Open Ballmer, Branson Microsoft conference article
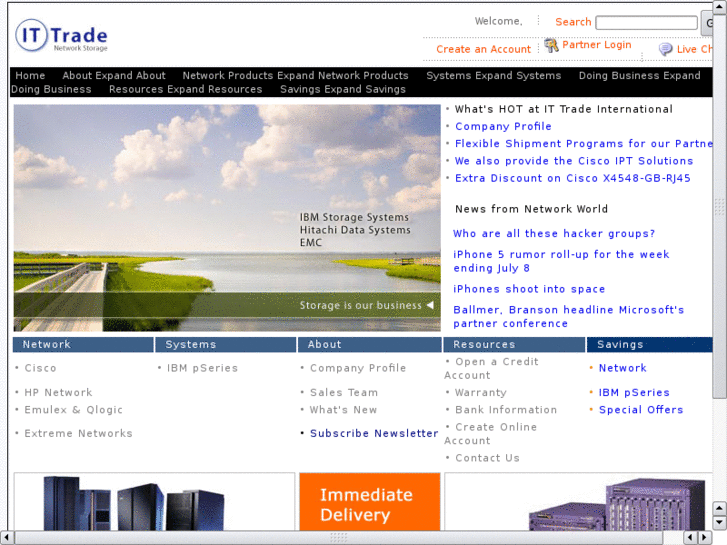The height and width of the screenshot is (545, 727). (568, 316)
